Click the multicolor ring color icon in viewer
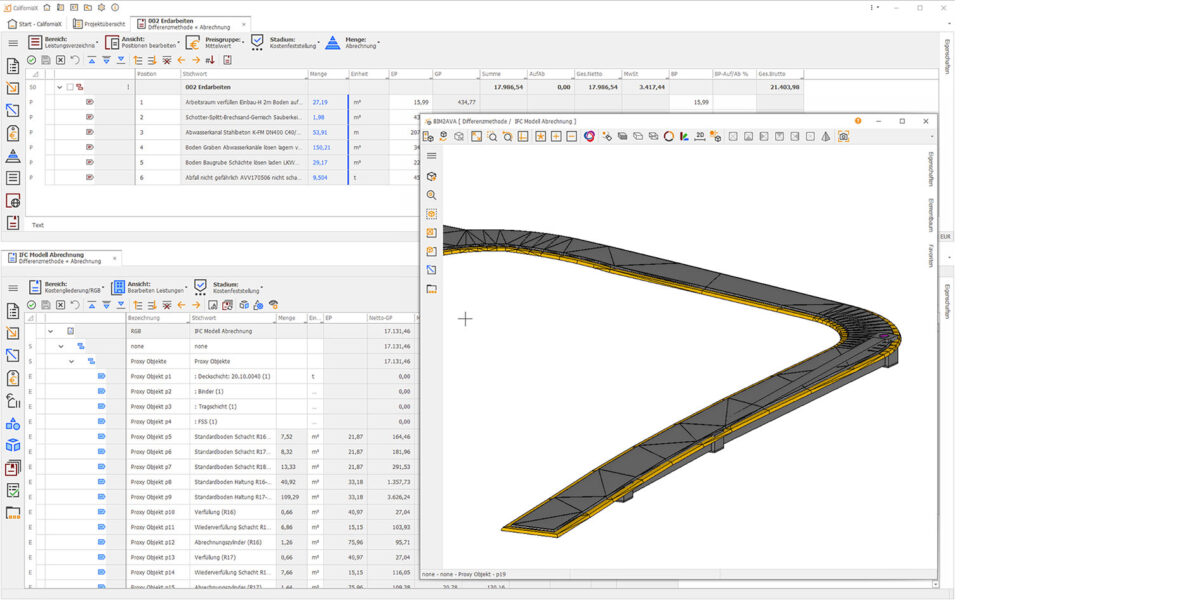 pyautogui.click(x=590, y=136)
